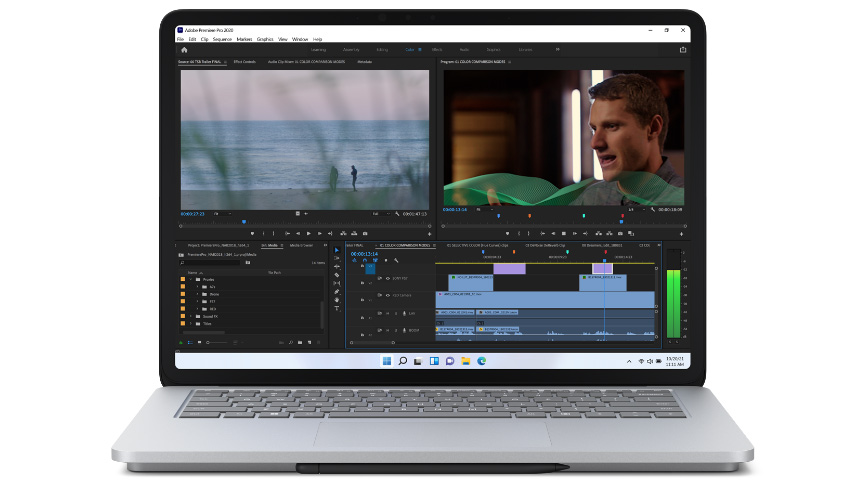Click the Source monitor blue playhead
Screen dimensions: 864x490
[244, 222]
